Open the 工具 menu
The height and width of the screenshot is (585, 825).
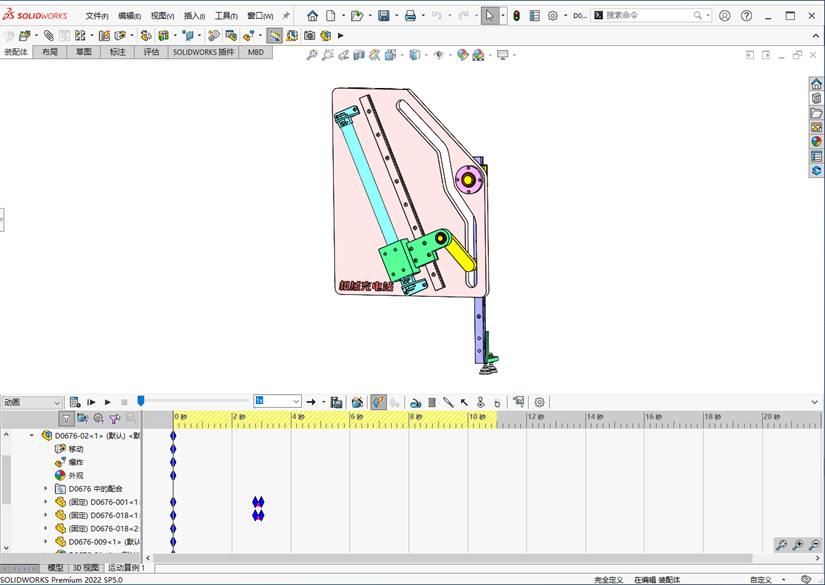tap(226, 16)
